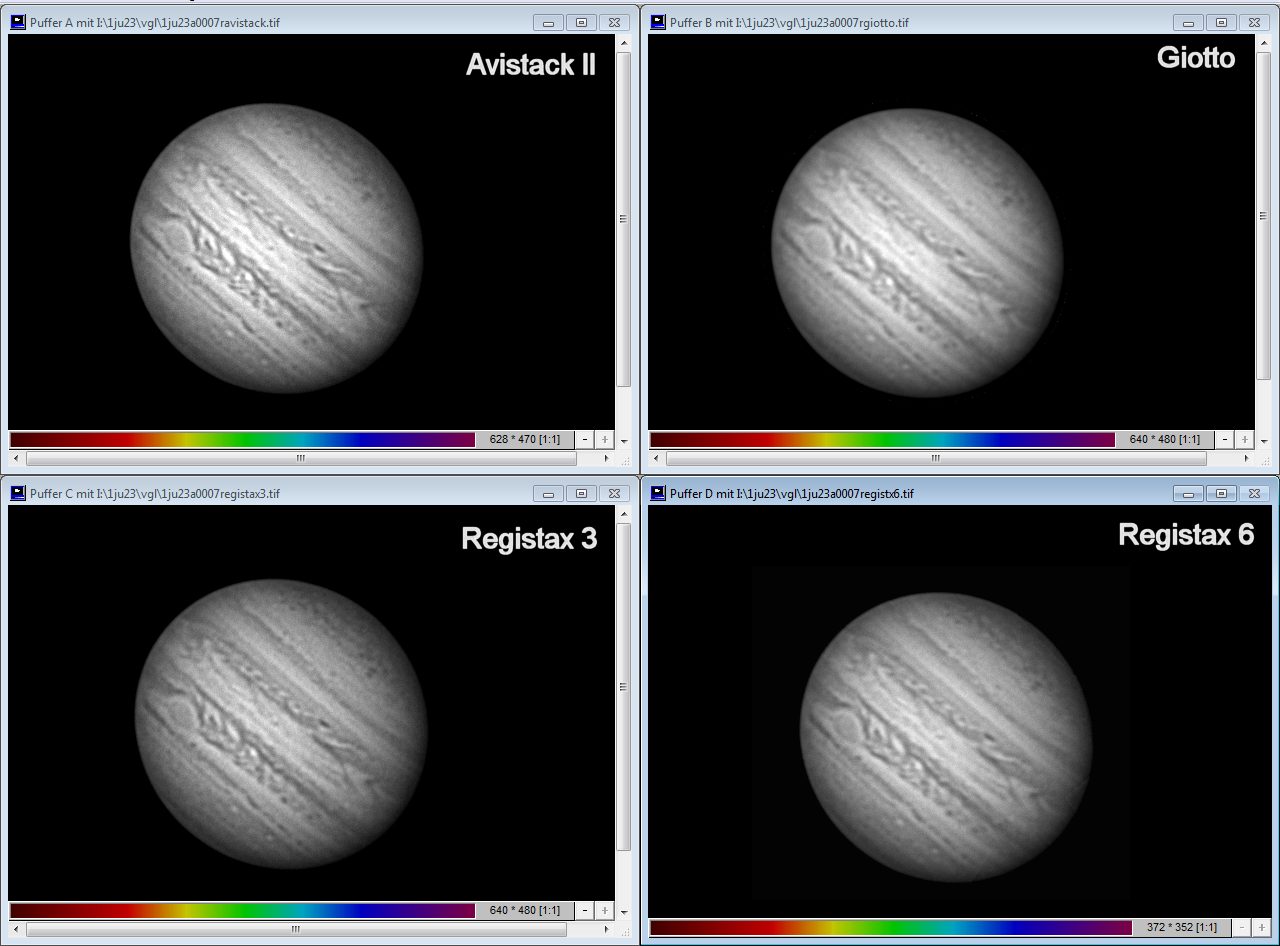1280x946 pixels.
Task: Click the '640 * 480 [1:1]' readout in Puffer C
Action: click(525, 911)
